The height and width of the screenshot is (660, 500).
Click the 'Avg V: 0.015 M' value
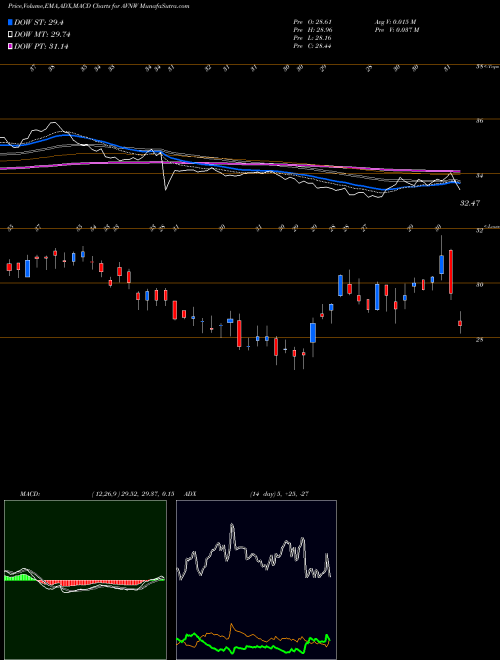(x=395, y=22)
